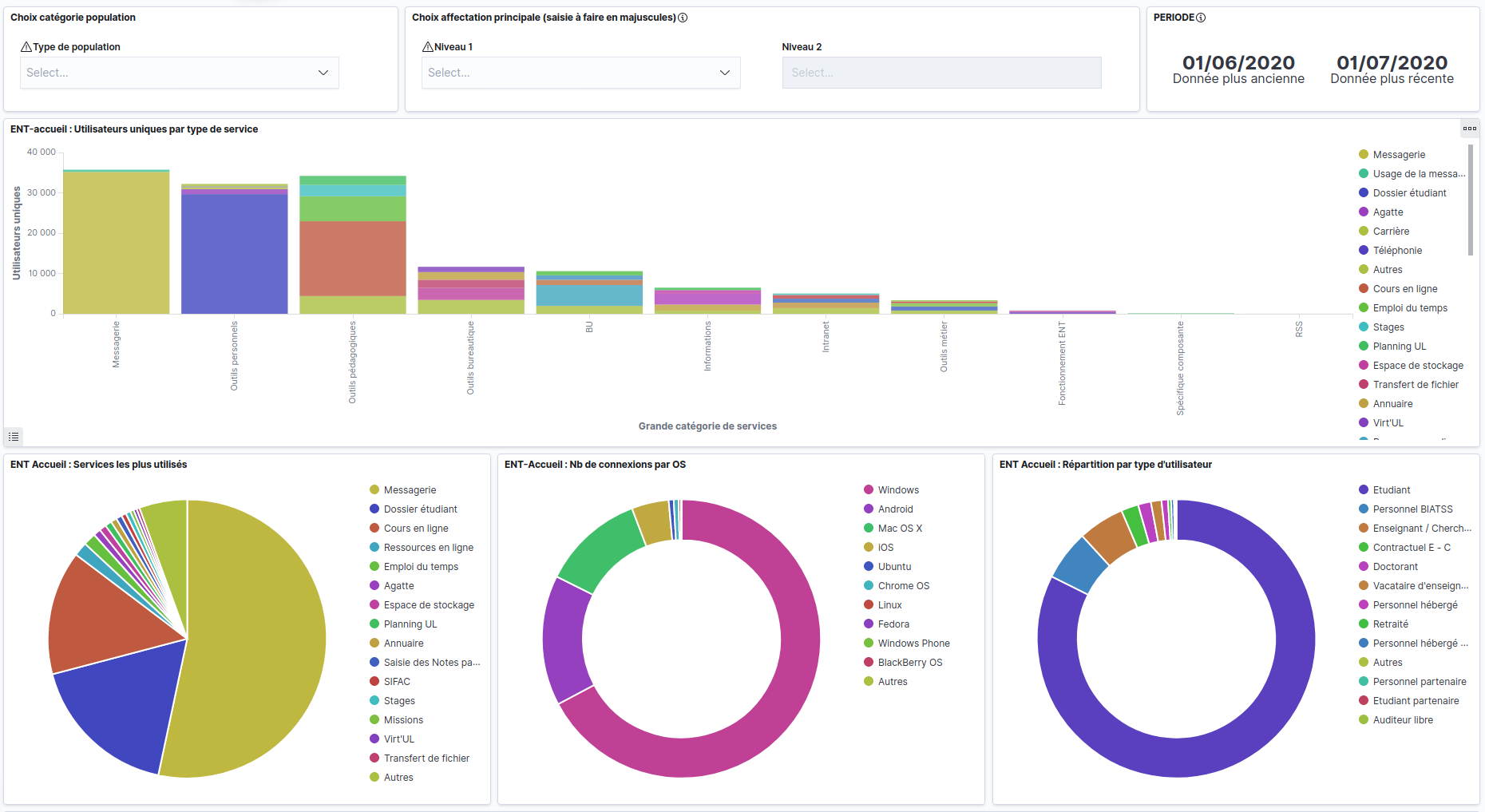Image resolution: width=1485 pixels, height=812 pixels.
Task: Toggle Dossier étudiant series in services pie legend
Action: pos(420,509)
